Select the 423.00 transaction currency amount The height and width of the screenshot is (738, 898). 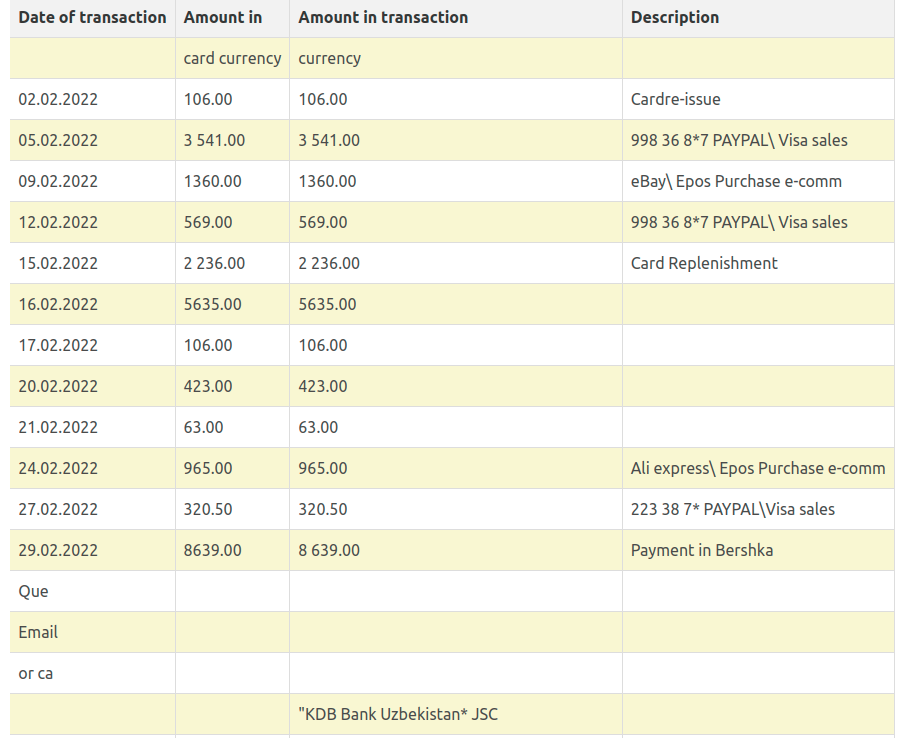tap(323, 386)
